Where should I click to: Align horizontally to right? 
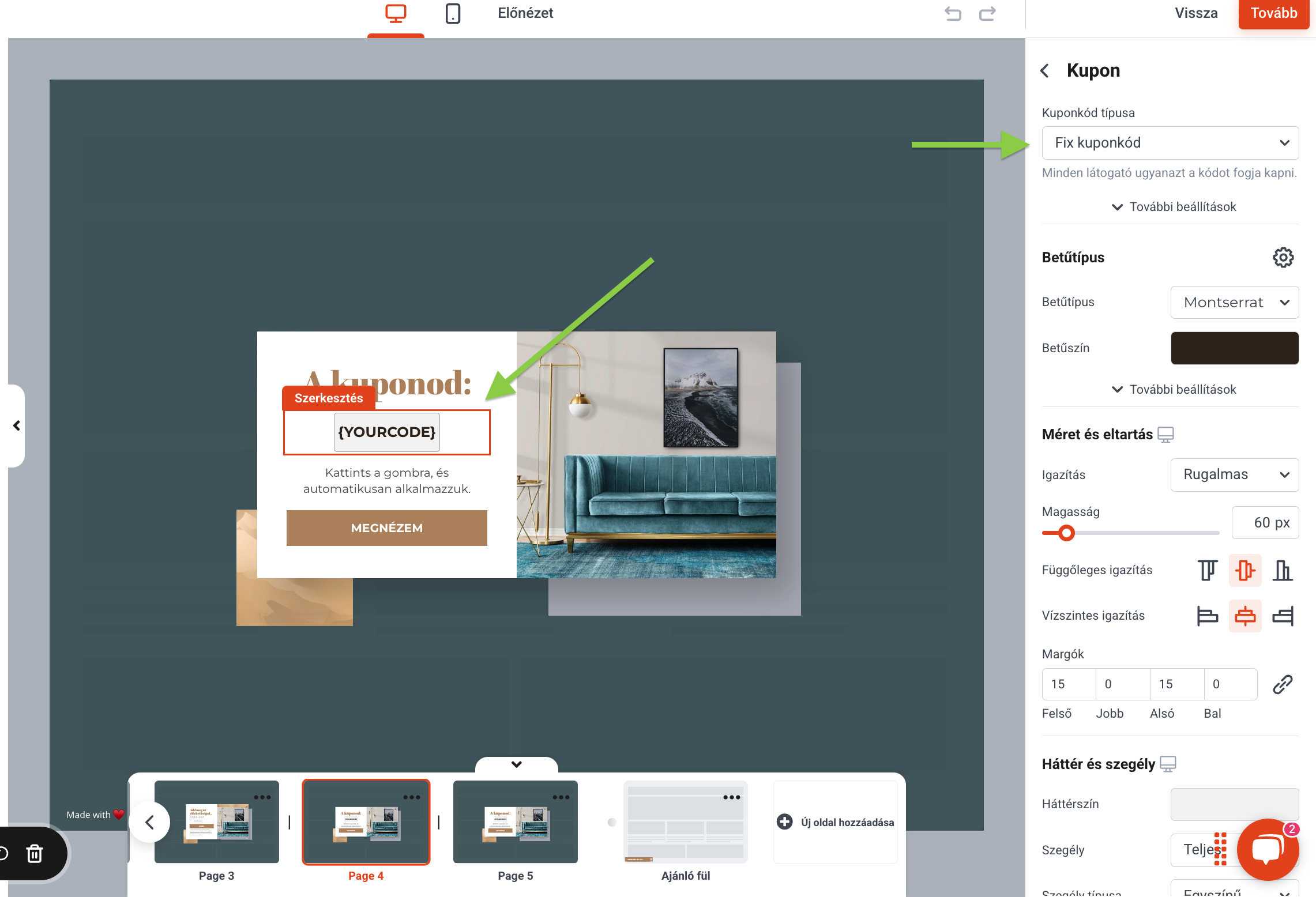click(1283, 616)
